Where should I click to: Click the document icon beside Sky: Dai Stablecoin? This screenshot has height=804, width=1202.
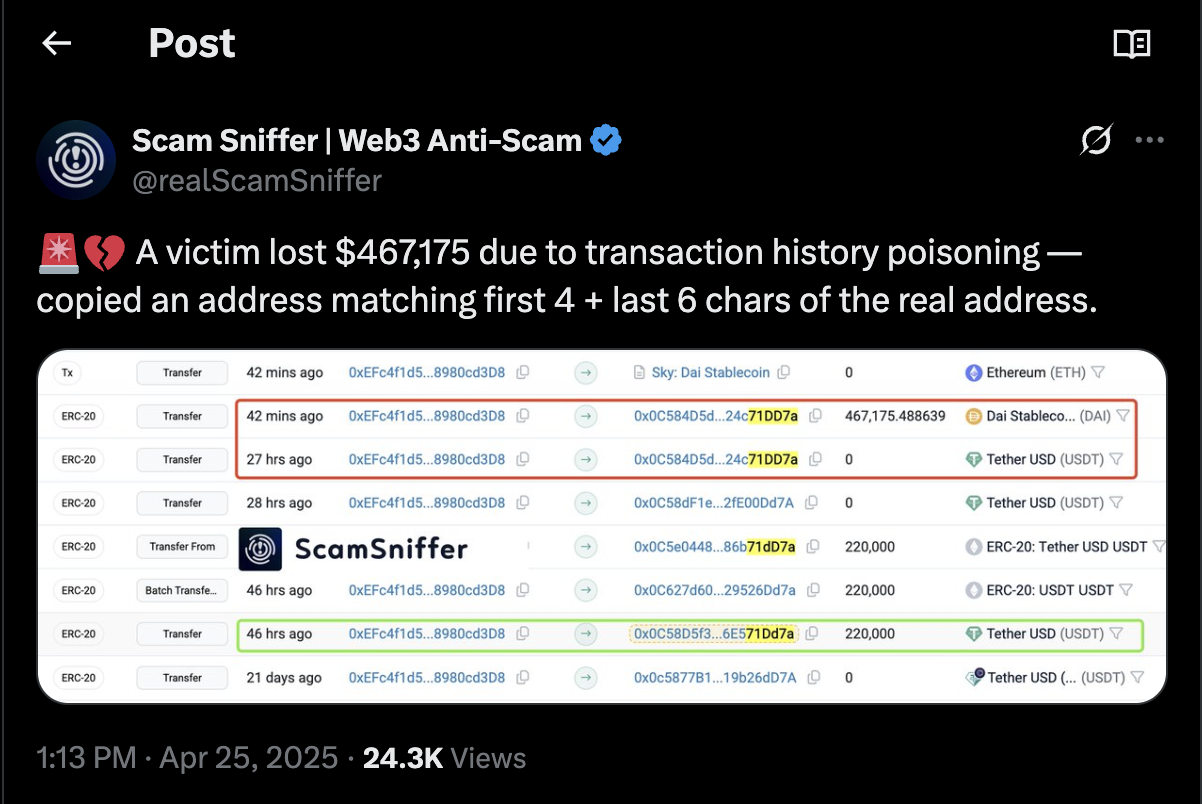(637, 372)
